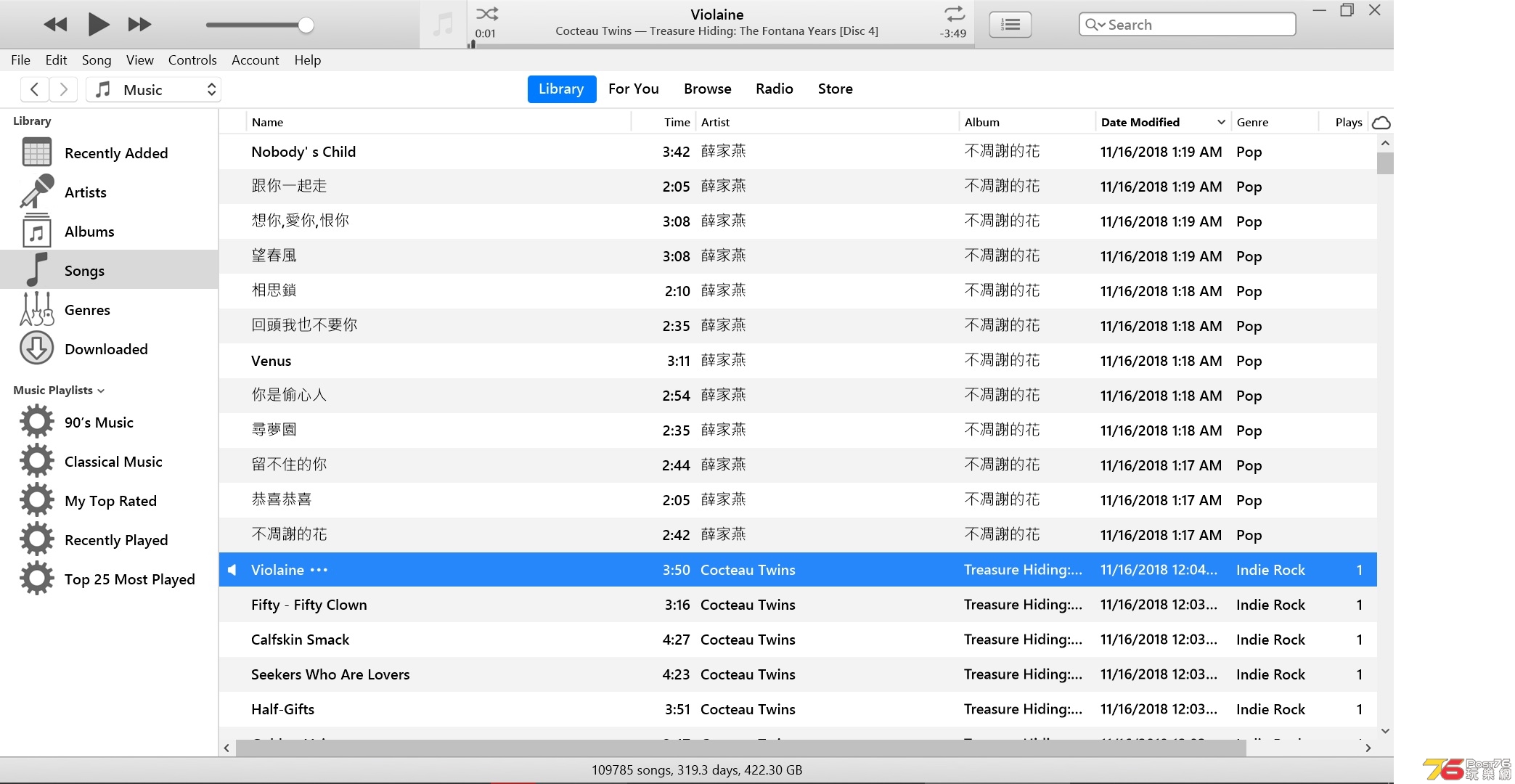1515x784 pixels.
Task: Open the Up Next list button
Action: click(1010, 25)
